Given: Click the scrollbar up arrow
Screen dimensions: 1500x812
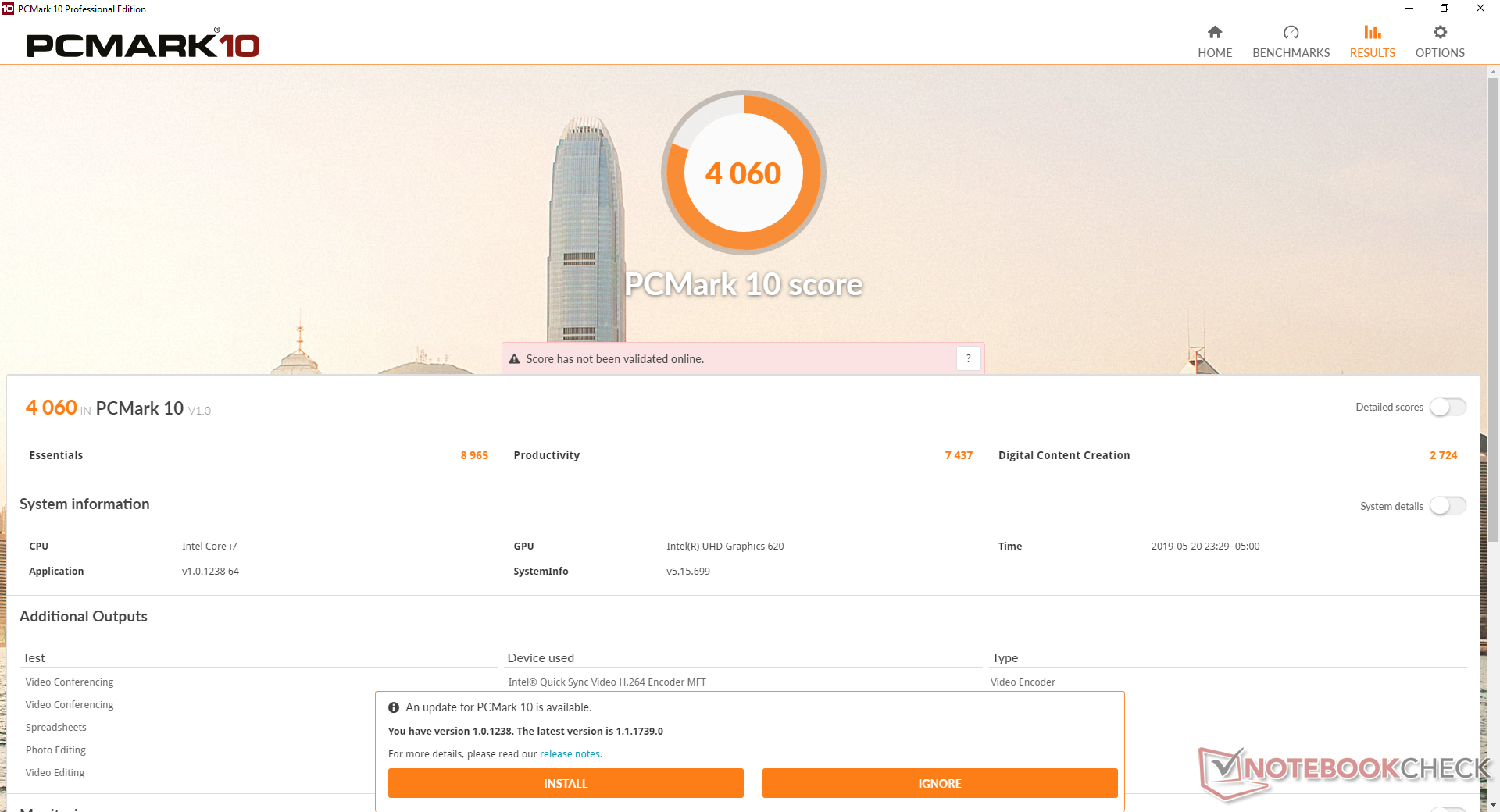Looking at the screenshot, I should coord(1493,72).
